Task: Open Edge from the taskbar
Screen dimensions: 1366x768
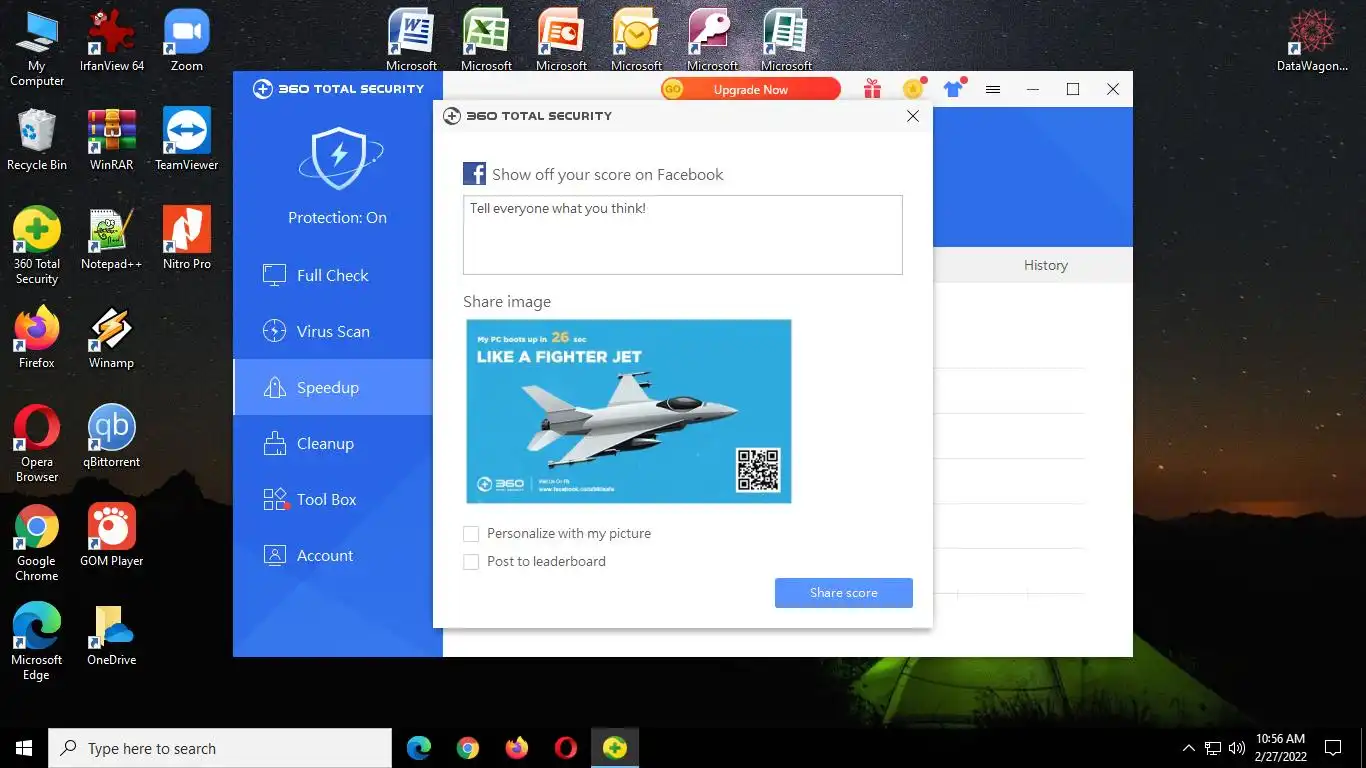Action: (x=419, y=748)
